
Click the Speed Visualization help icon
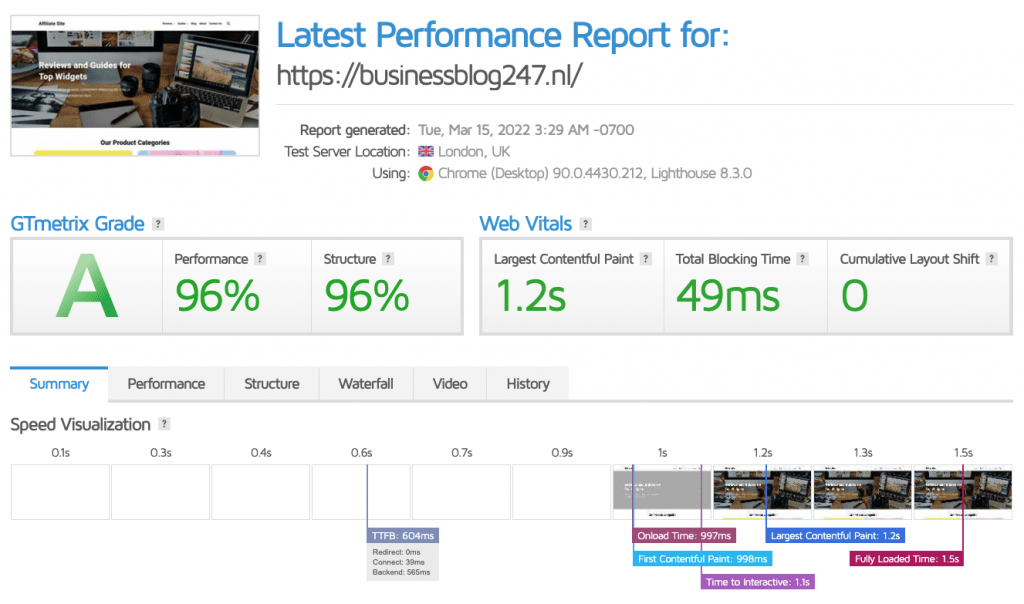(x=164, y=424)
